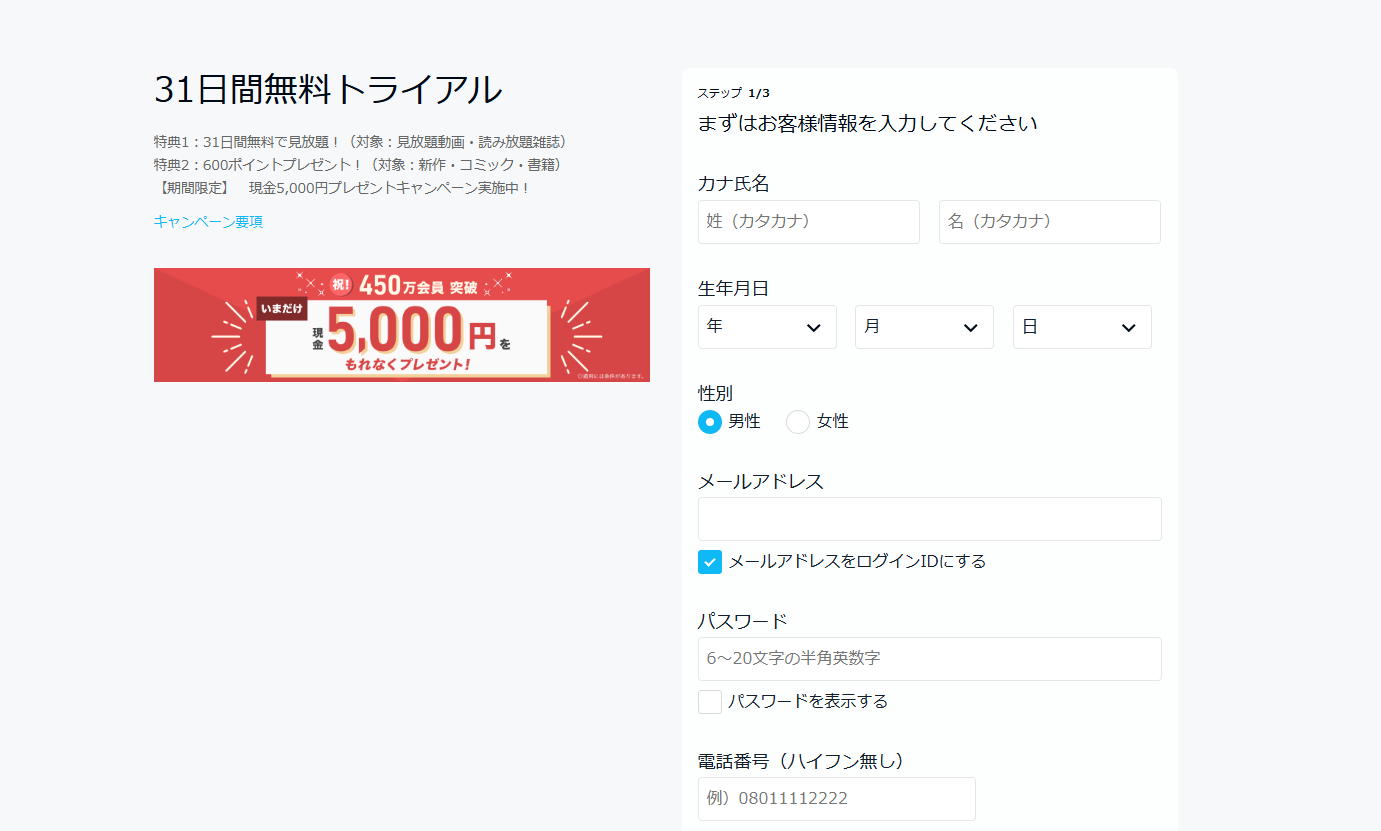Click the メールアドレス email input field

pos(928,518)
